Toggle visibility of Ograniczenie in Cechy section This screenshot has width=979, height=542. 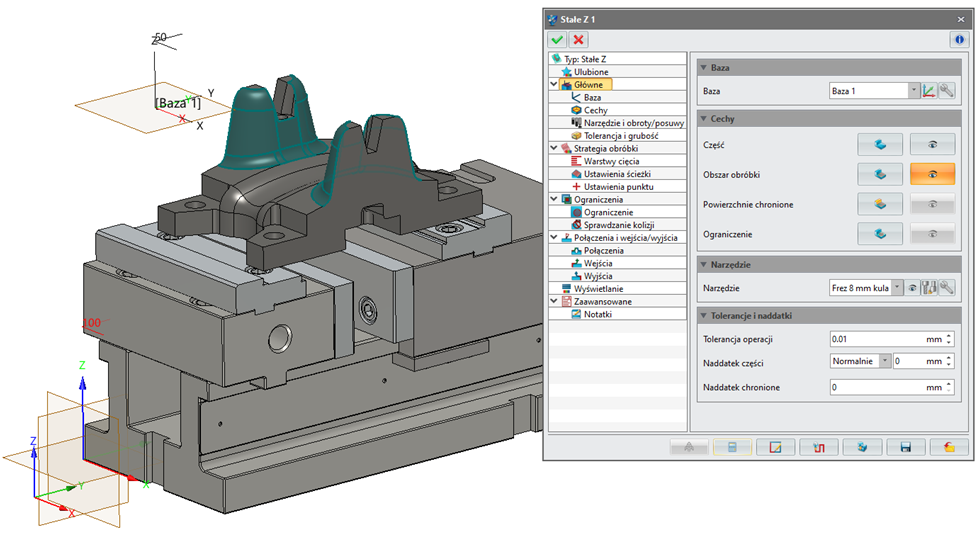click(x=932, y=234)
